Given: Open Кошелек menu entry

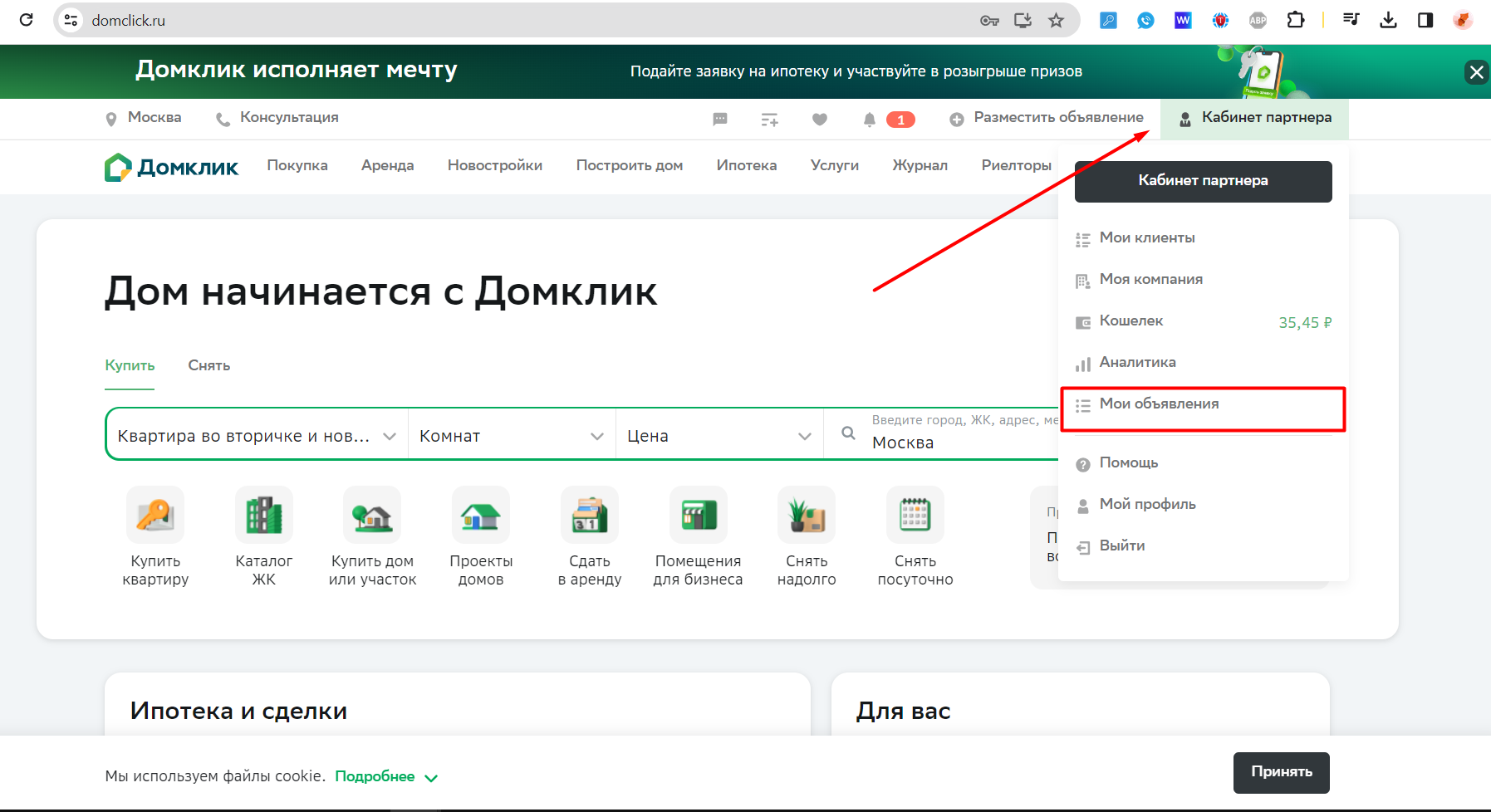Looking at the screenshot, I should 1204,321.
